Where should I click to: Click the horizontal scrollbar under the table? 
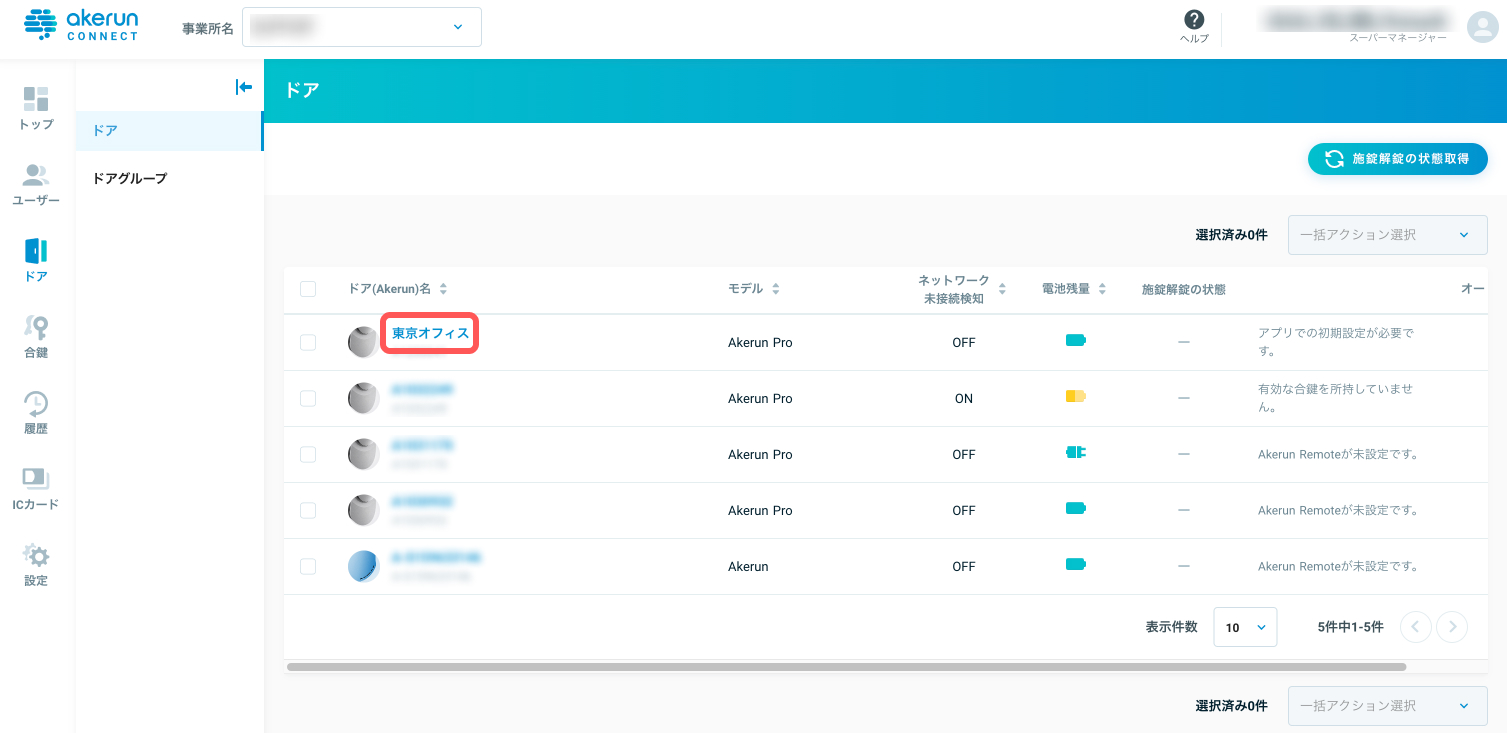click(846, 666)
